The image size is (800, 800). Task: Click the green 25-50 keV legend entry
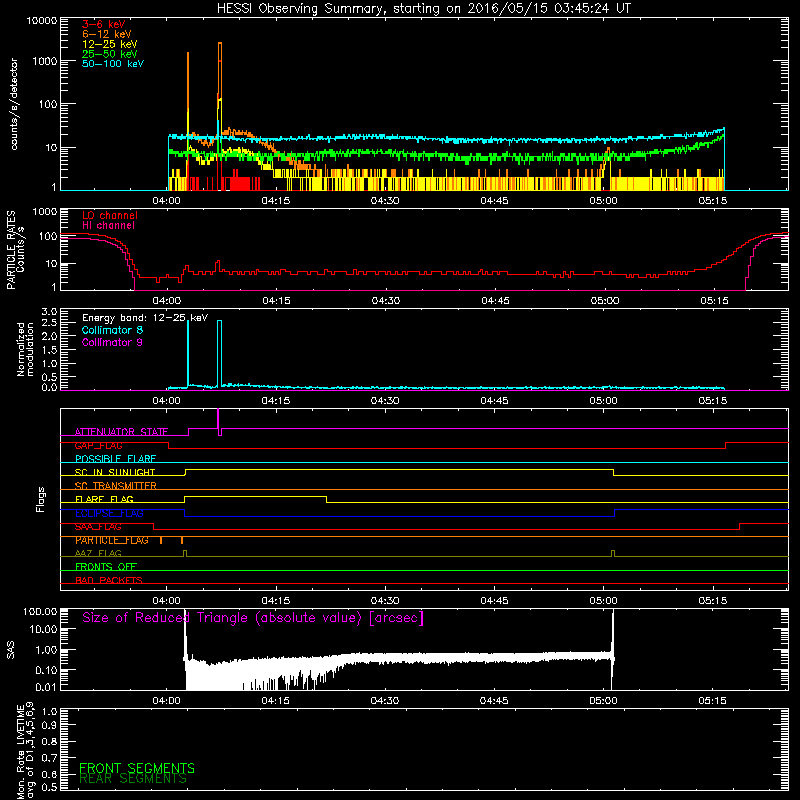click(110, 54)
